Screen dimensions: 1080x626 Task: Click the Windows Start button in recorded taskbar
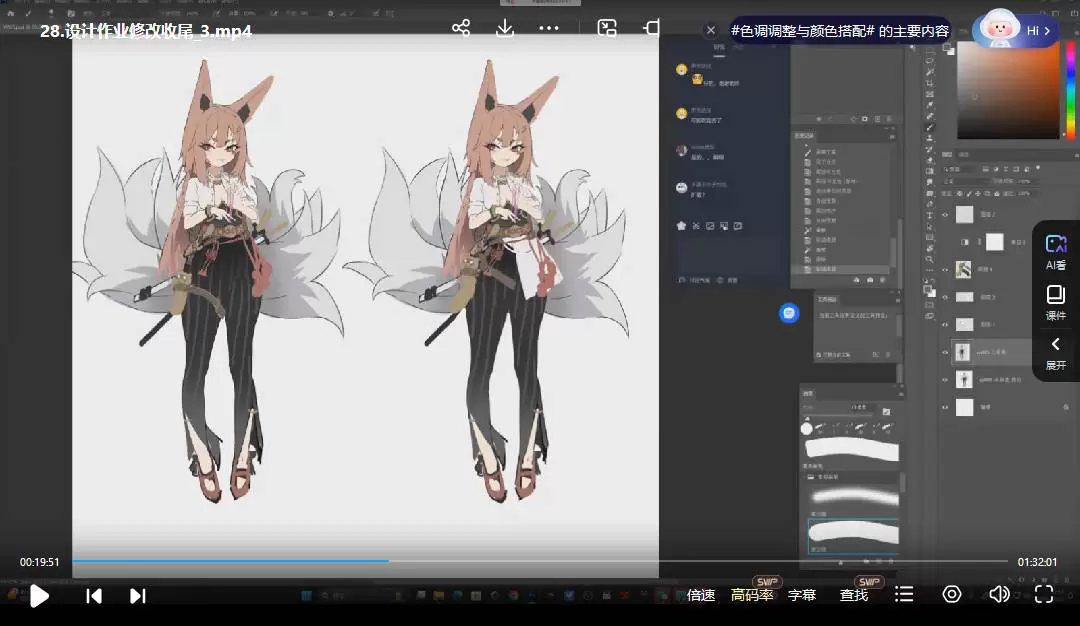307,596
